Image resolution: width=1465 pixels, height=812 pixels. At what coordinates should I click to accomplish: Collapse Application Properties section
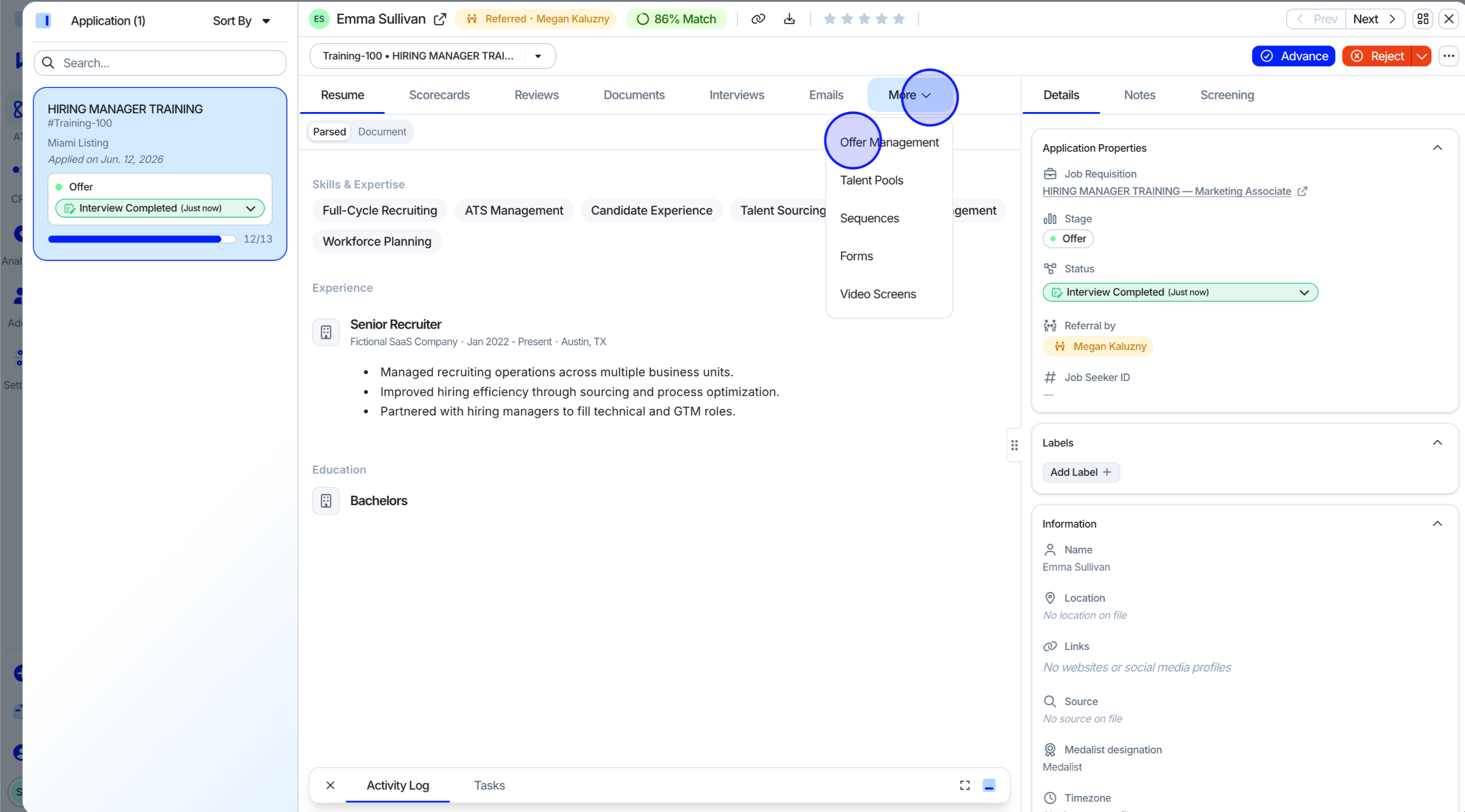1437,148
